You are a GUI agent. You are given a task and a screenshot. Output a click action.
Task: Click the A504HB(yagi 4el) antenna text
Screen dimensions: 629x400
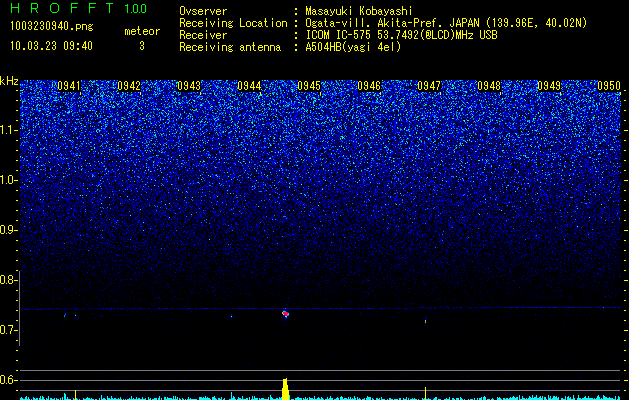[353, 47]
